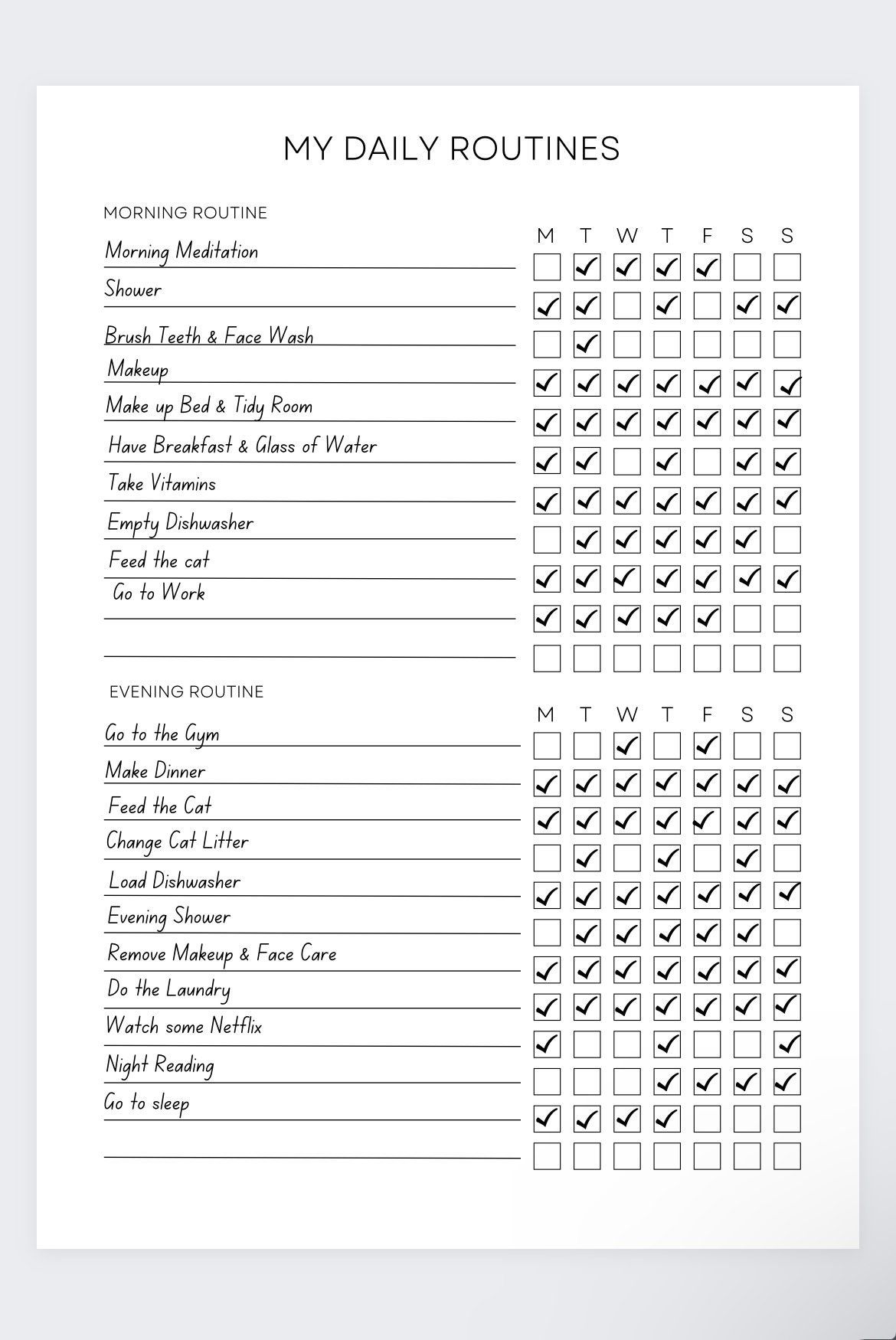Uncheck Monday box for Watch some Netflix
The image size is (896, 1340).
[546, 1044]
